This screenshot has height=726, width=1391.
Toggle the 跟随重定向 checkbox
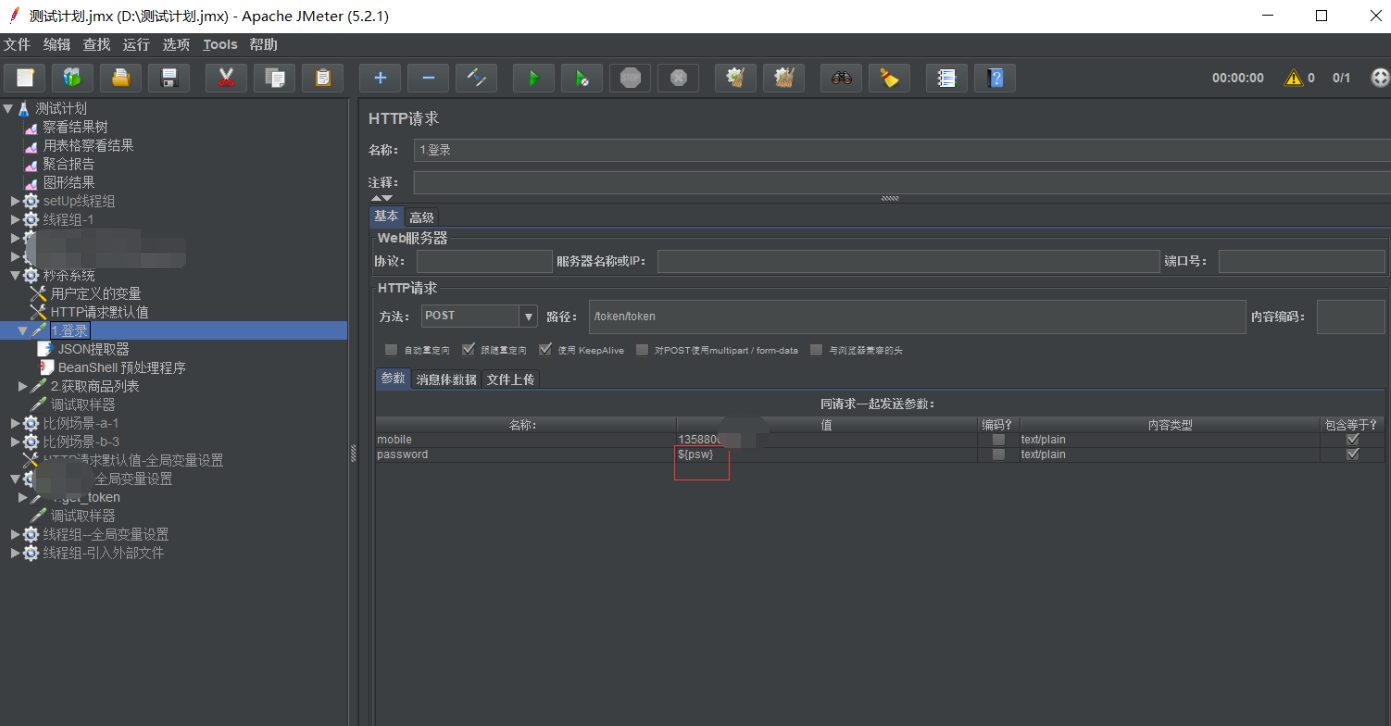click(x=469, y=350)
